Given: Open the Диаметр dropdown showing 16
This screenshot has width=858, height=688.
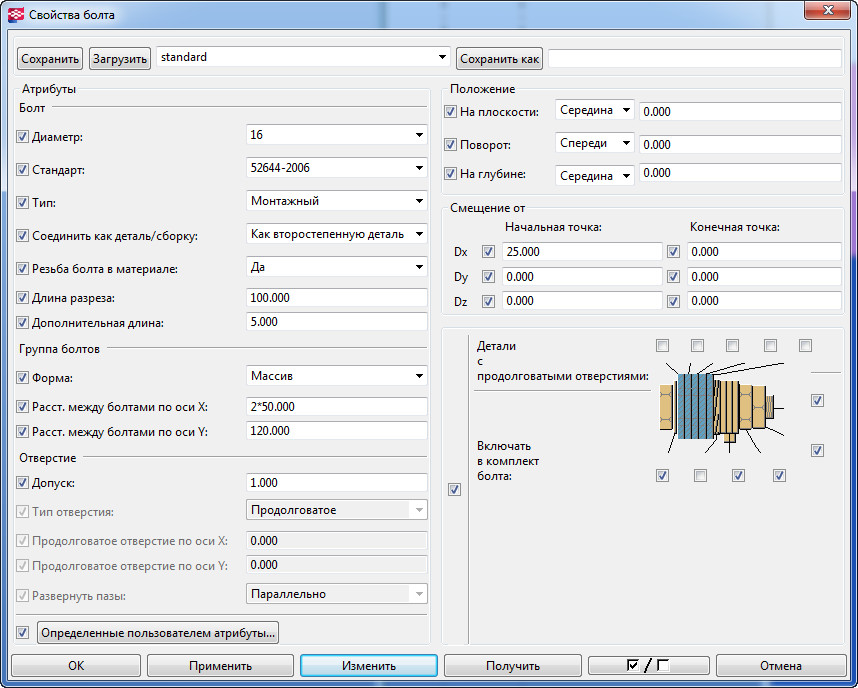Looking at the screenshot, I should click(337, 135).
